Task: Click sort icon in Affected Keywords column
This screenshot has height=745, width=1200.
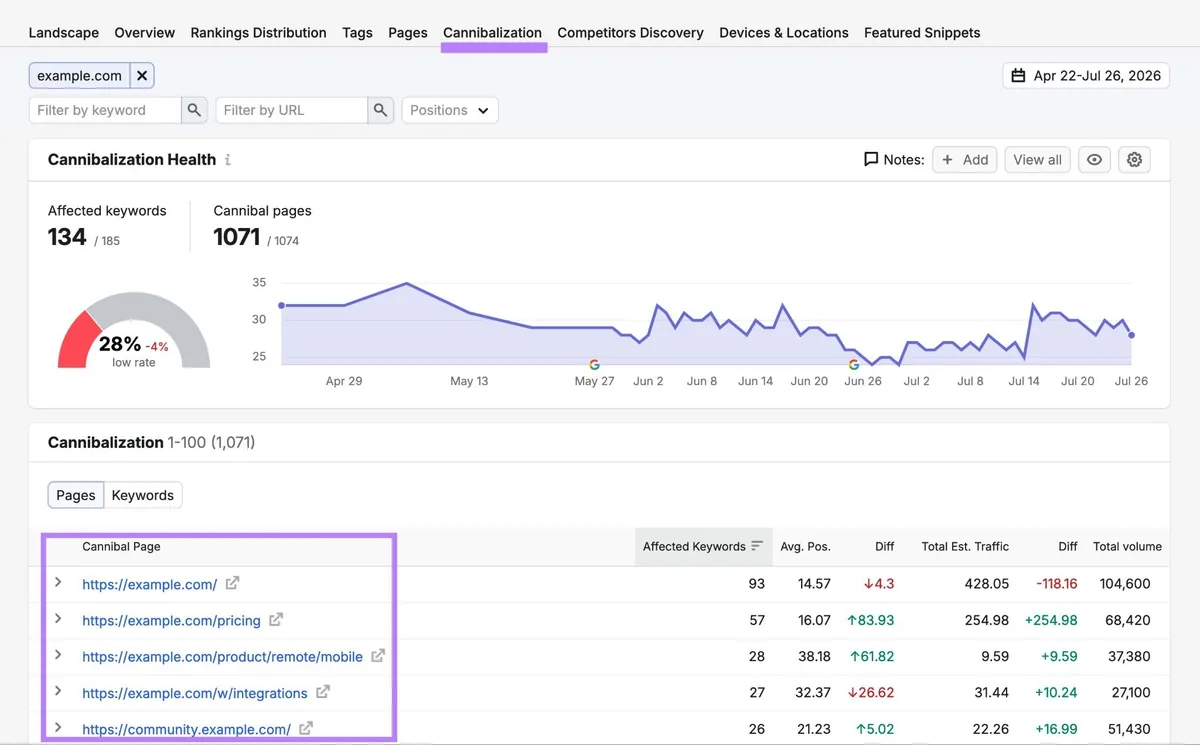Action: [x=757, y=546]
